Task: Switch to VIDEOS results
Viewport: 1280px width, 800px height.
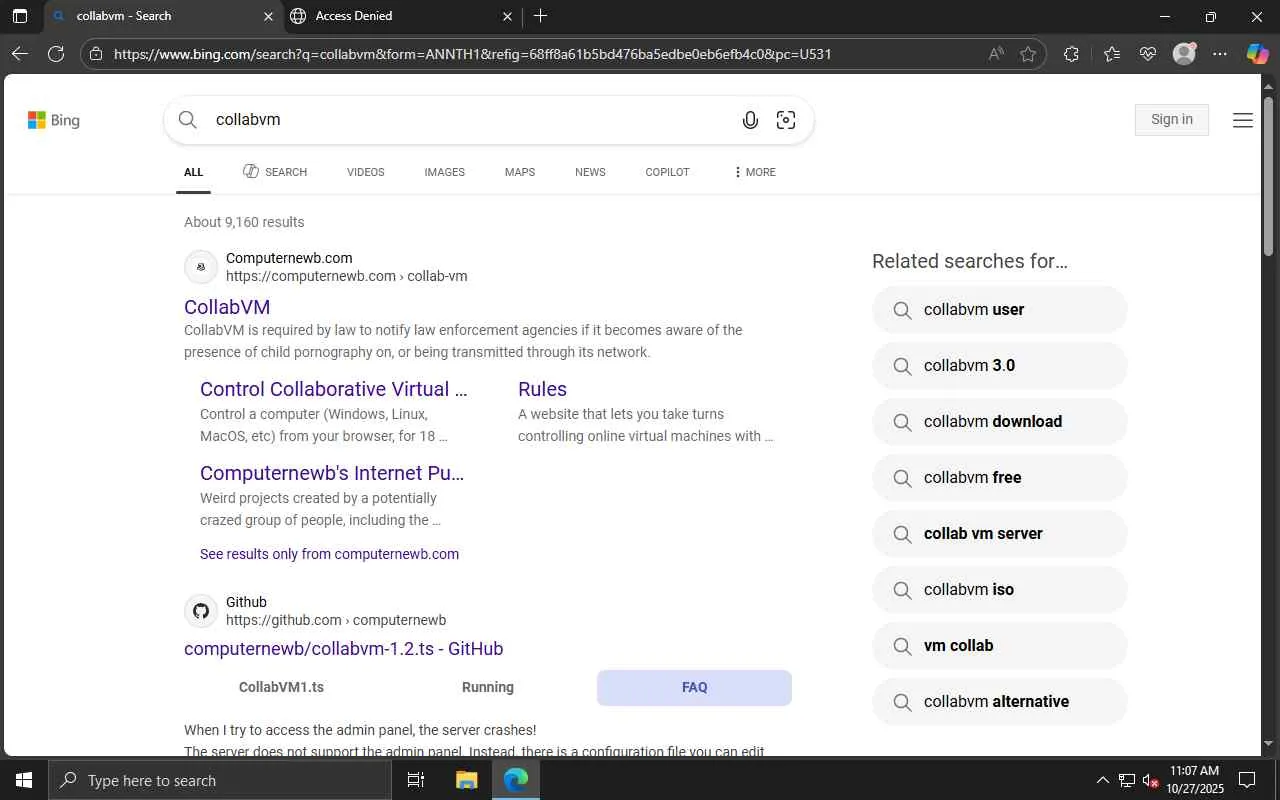Action: click(x=366, y=172)
